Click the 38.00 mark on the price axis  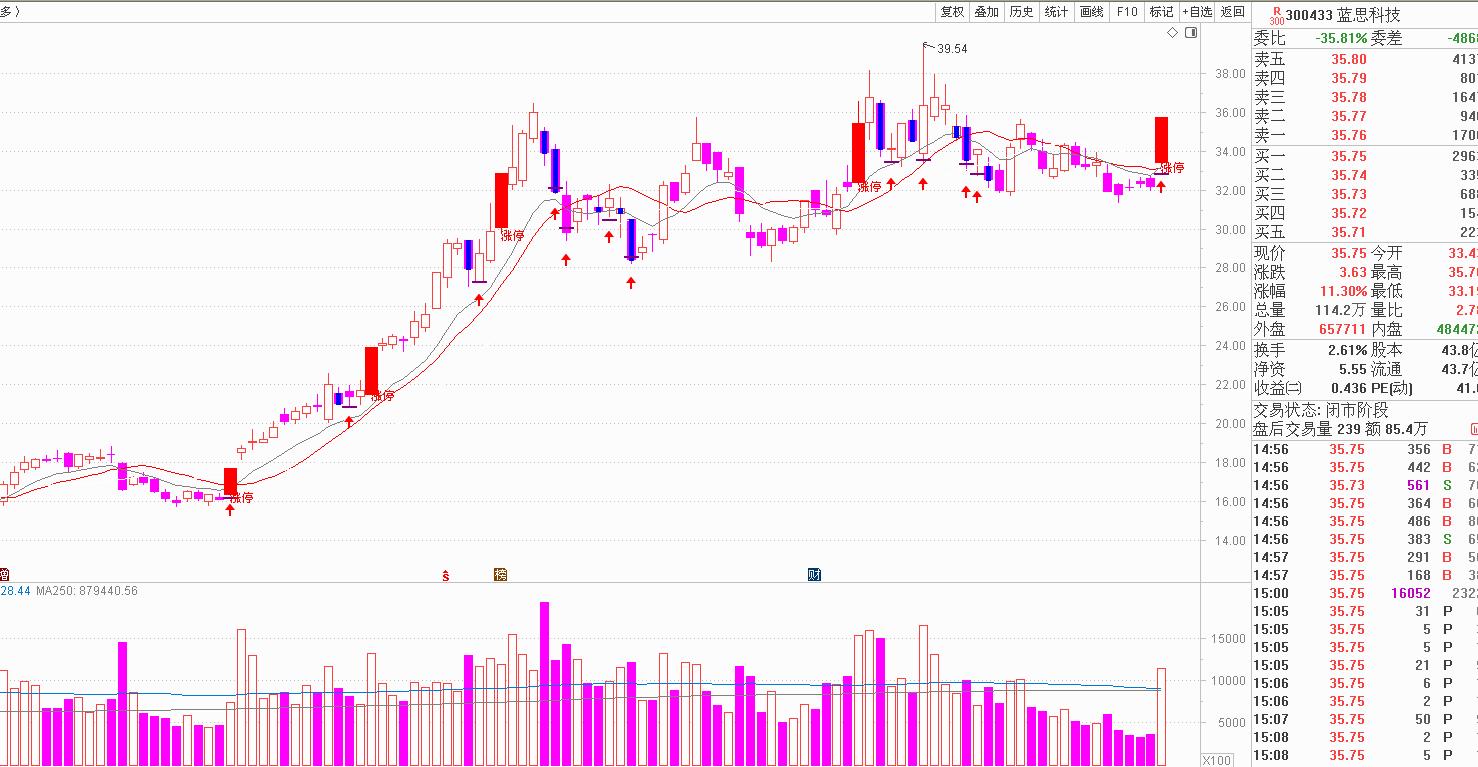point(1230,74)
